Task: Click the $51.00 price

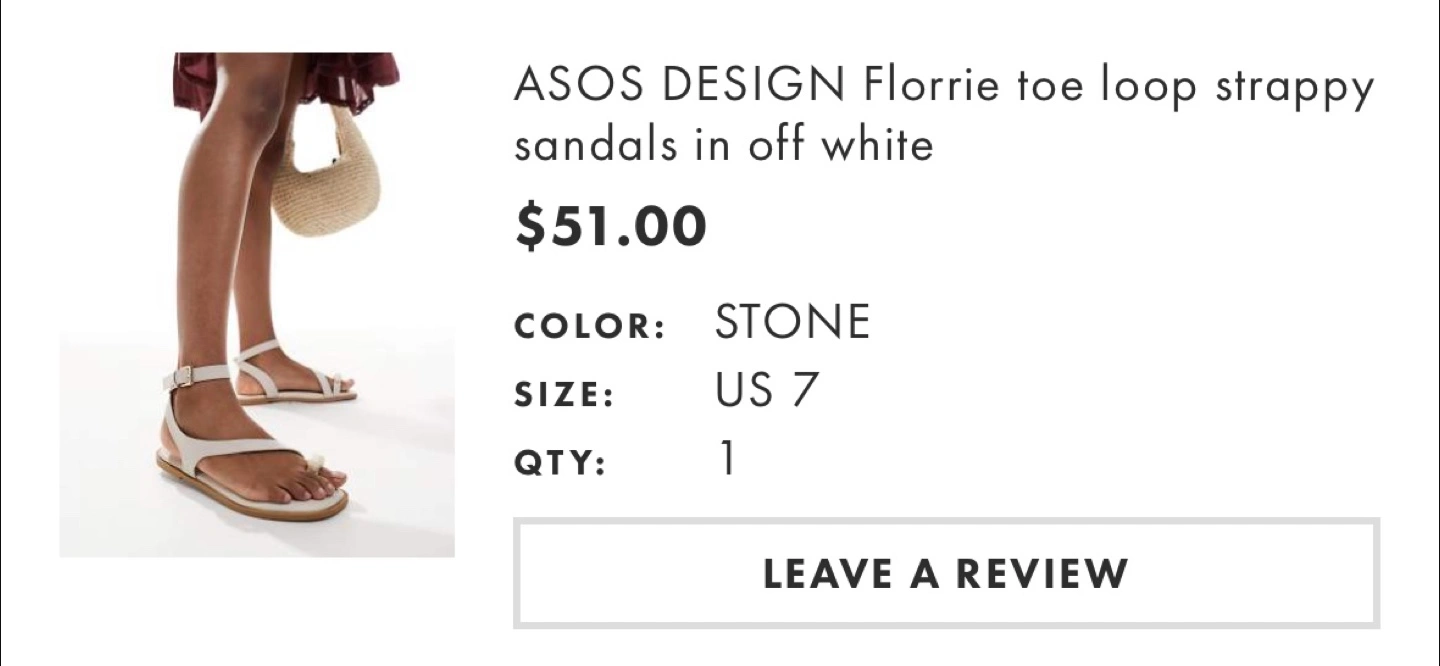Action: (611, 226)
